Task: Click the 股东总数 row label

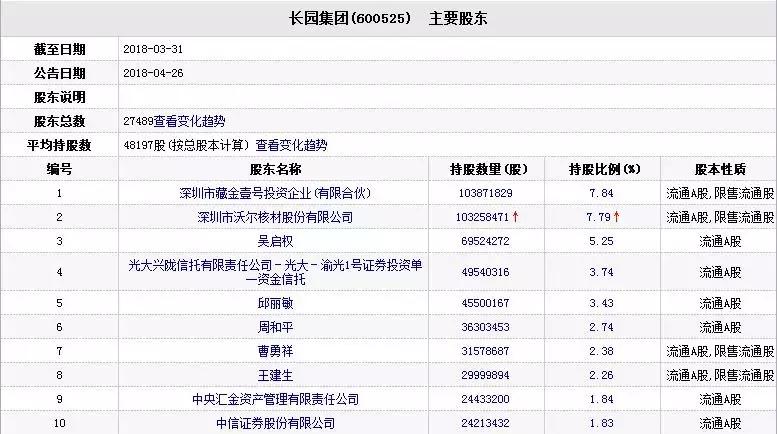Action: [59, 121]
